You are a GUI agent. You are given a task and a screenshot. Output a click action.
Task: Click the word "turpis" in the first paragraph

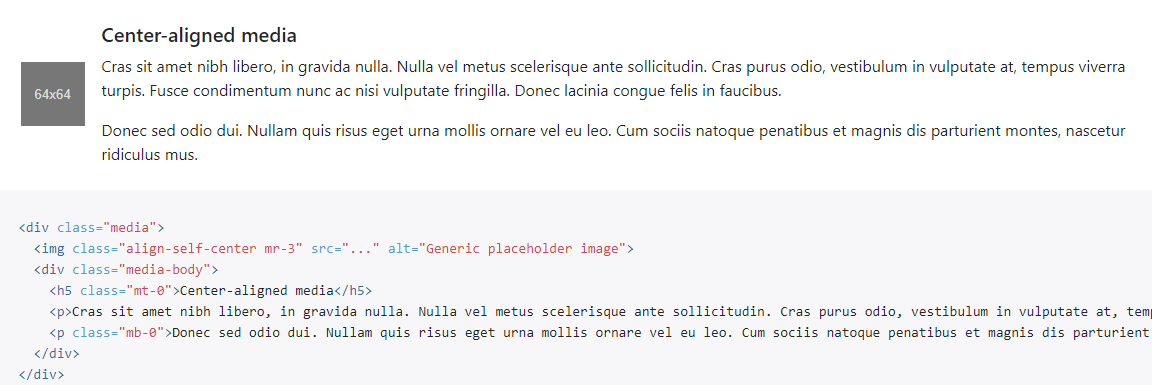[119, 91]
